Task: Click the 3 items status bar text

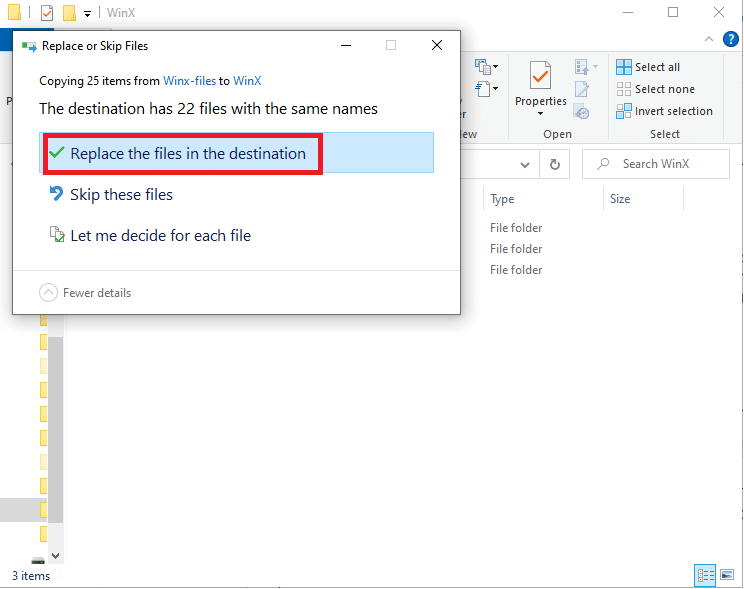Action: point(31,576)
